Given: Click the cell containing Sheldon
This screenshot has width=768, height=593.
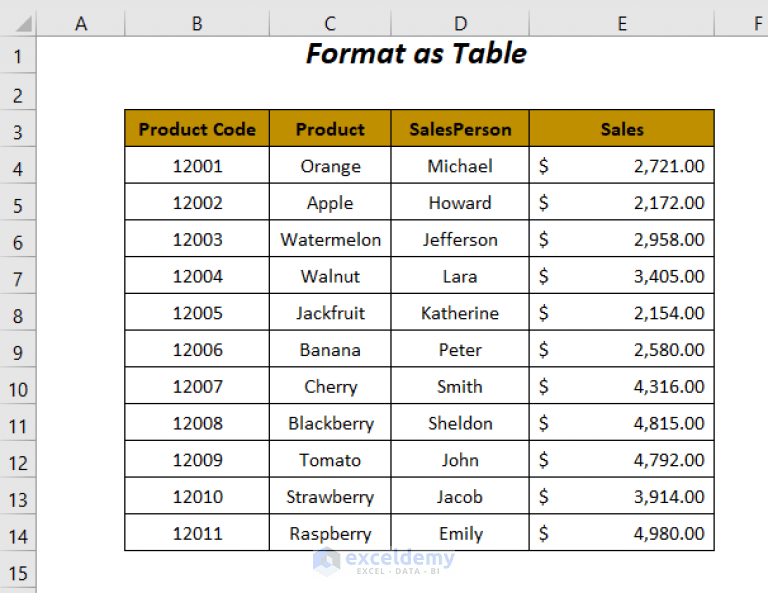Looking at the screenshot, I should [460, 423].
